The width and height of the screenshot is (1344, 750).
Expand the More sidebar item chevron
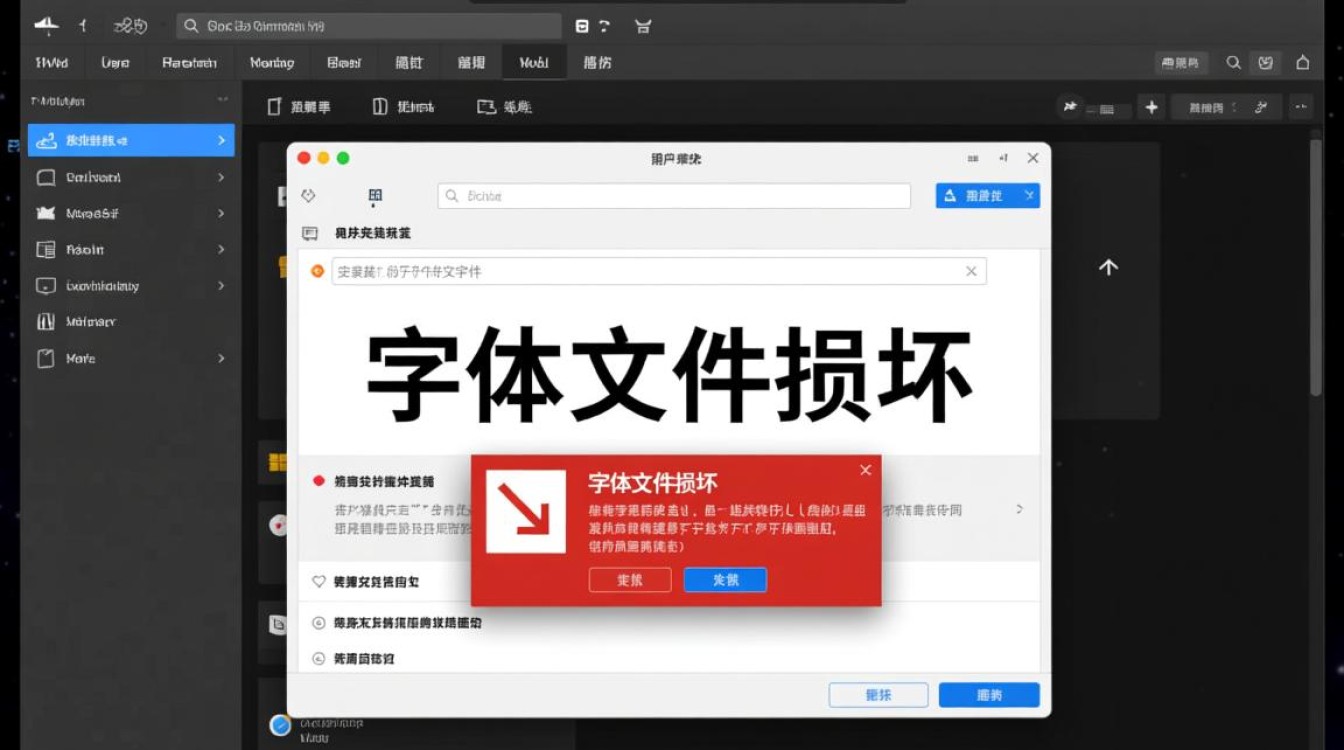point(221,358)
